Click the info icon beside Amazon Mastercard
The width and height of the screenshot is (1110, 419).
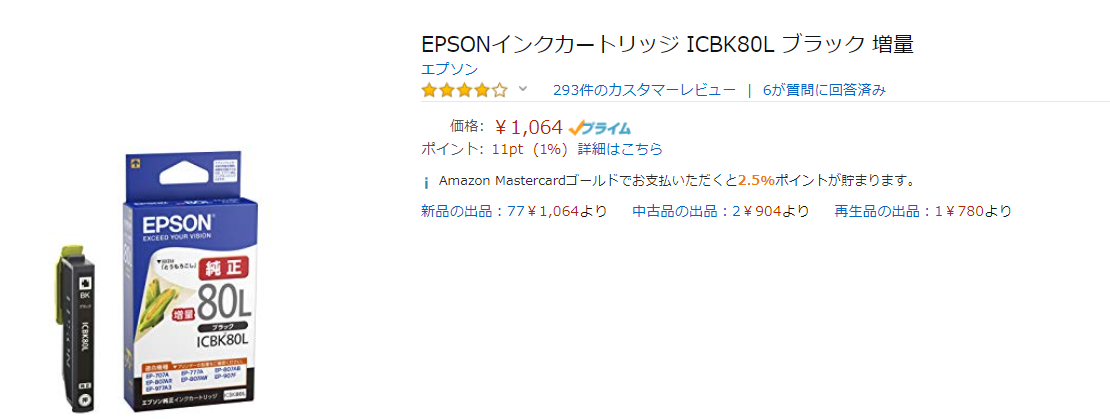tap(426, 182)
